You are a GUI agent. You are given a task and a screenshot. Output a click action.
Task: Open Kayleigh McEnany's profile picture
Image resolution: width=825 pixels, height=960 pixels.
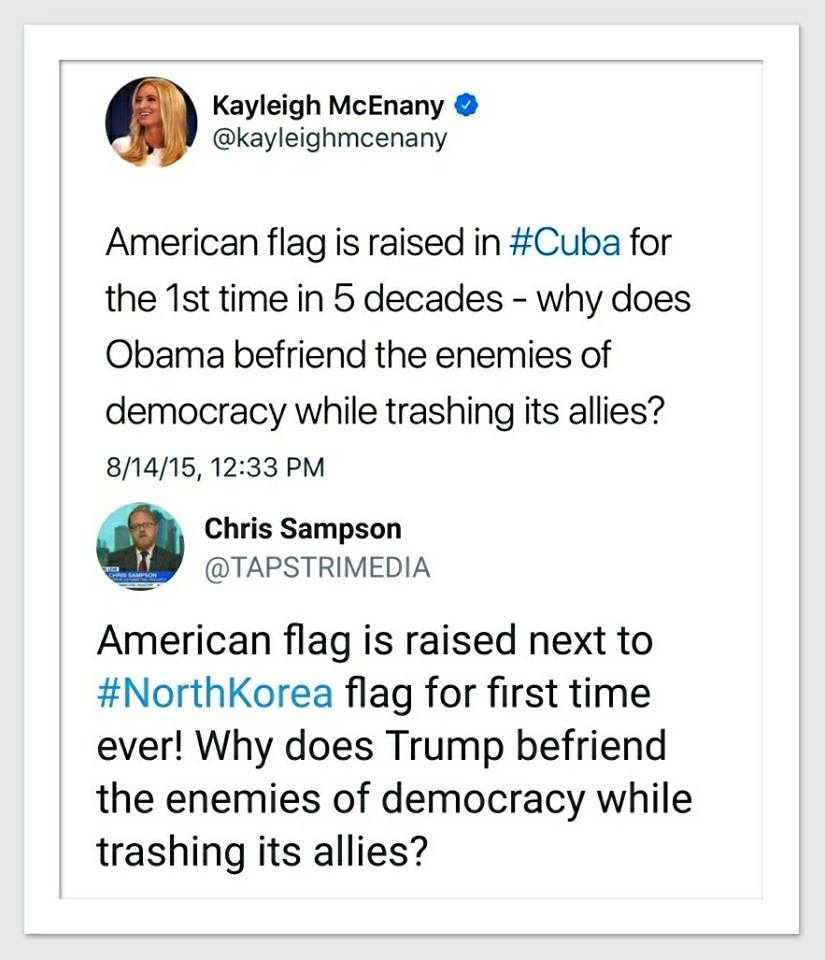(151, 121)
